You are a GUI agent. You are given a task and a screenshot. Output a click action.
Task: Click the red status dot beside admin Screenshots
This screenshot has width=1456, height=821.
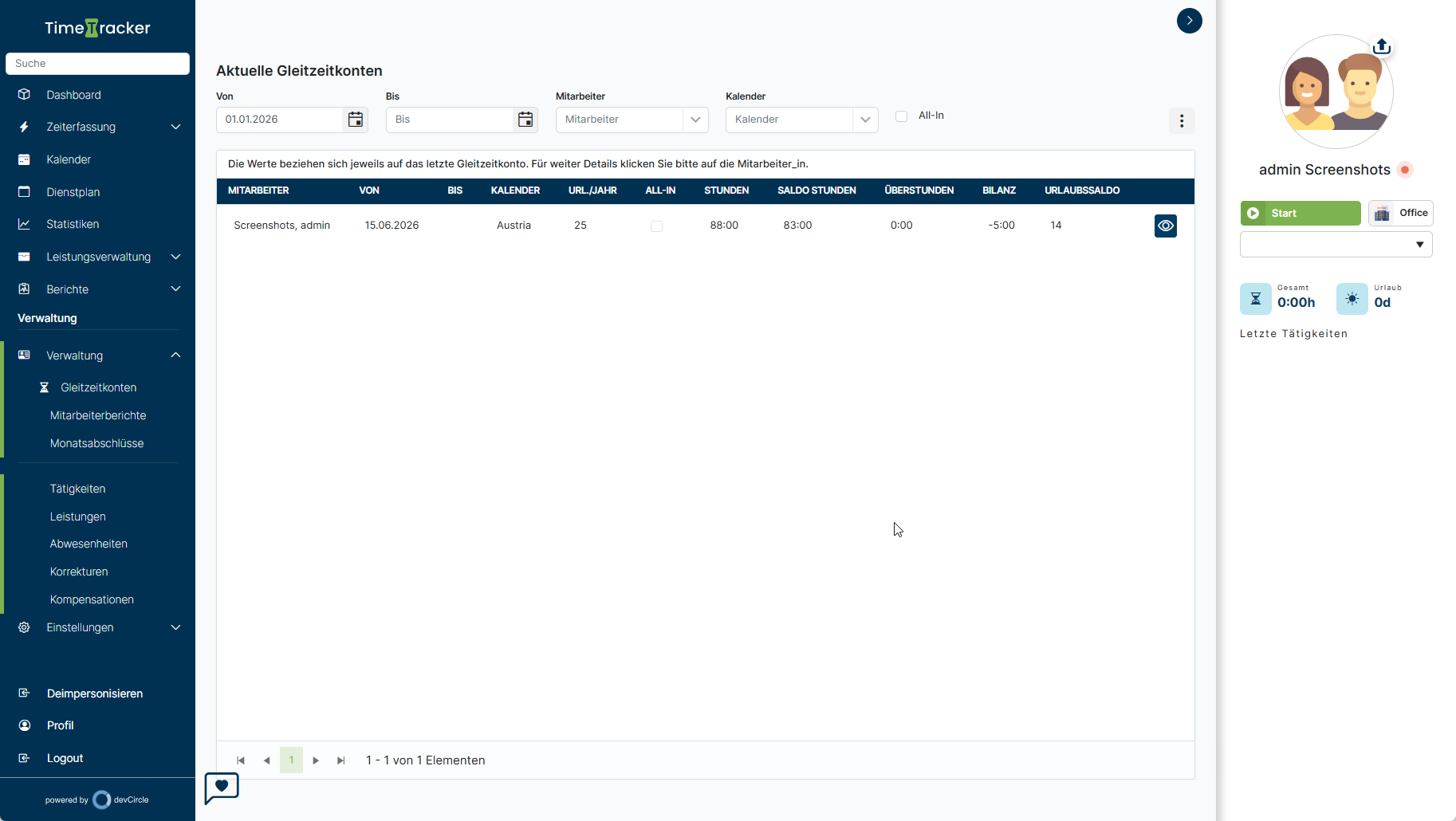coord(1405,170)
